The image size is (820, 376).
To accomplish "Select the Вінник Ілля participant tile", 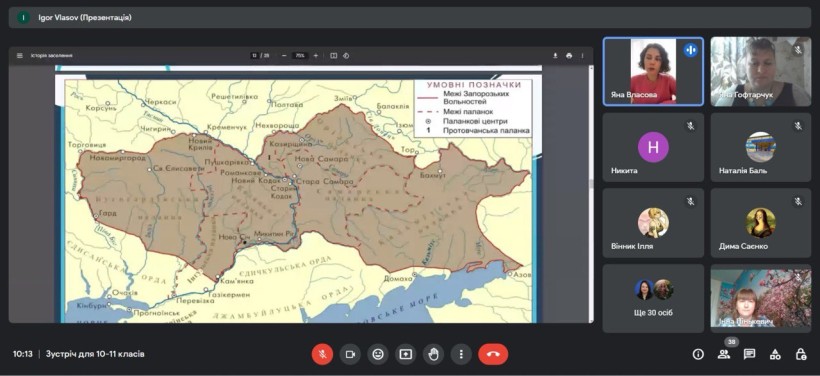I will tap(653, 223).
